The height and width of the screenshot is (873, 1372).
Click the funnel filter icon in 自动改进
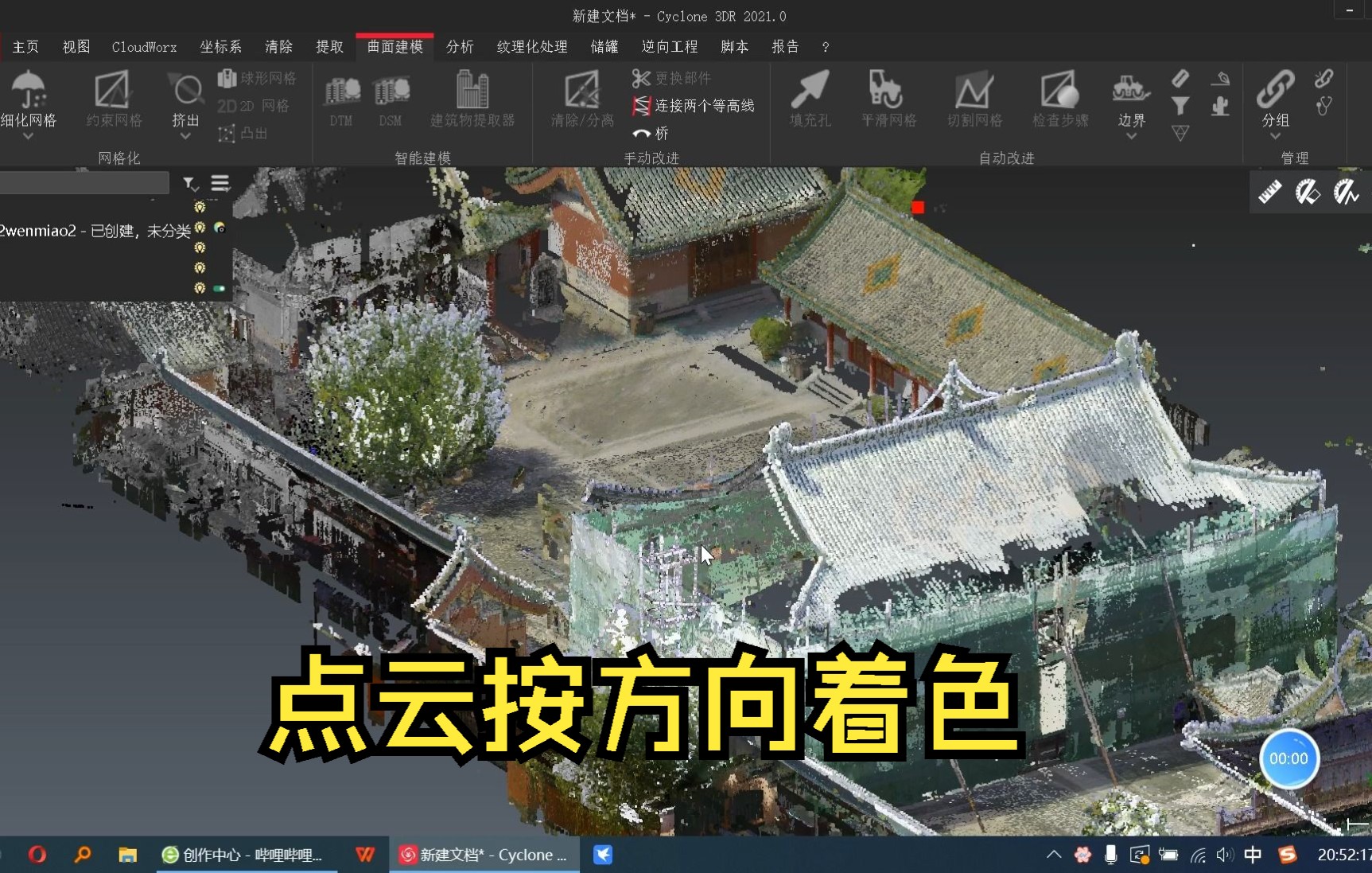click(1180, 105)
